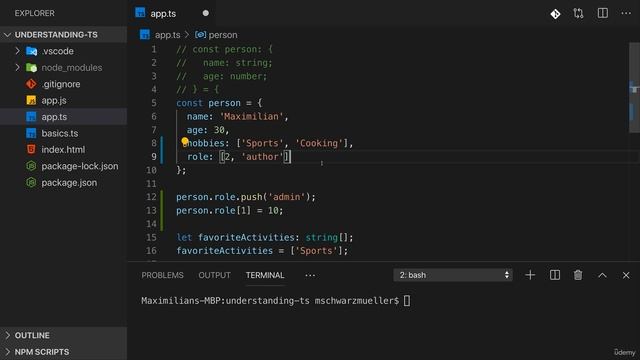Select the TERMINAL tab

coord(265,276)
